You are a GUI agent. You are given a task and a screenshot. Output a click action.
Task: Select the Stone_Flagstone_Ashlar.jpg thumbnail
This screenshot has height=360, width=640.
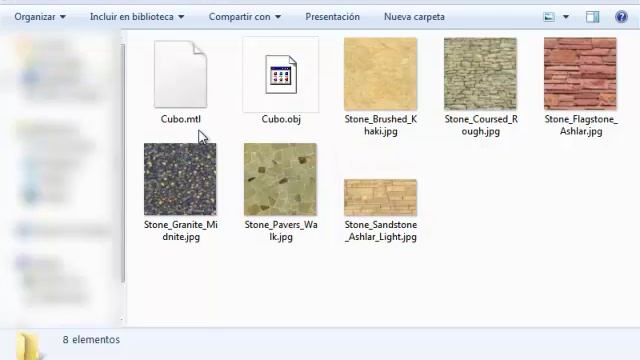[580, 74]
